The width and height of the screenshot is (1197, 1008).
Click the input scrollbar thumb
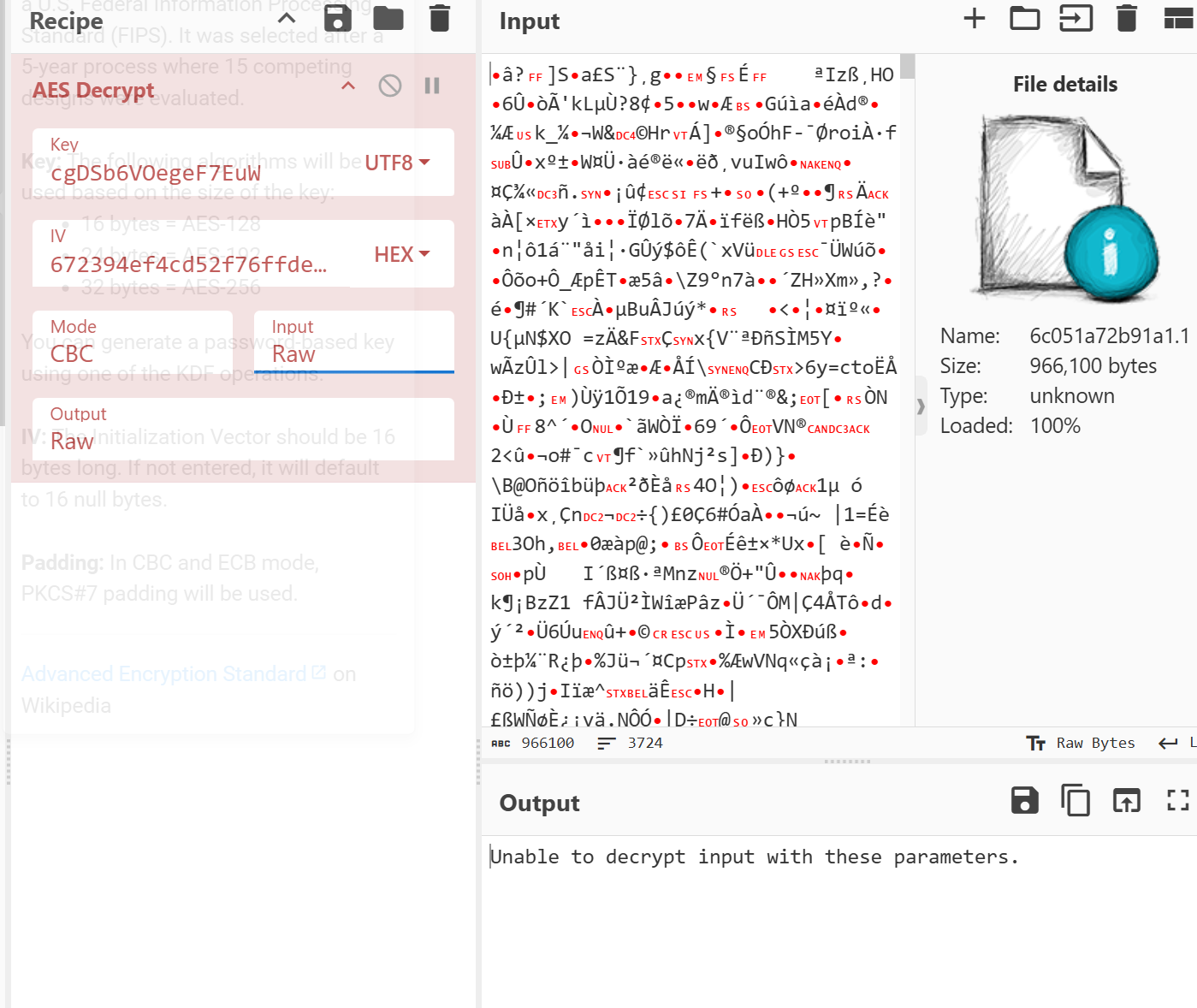click(907, 66)
